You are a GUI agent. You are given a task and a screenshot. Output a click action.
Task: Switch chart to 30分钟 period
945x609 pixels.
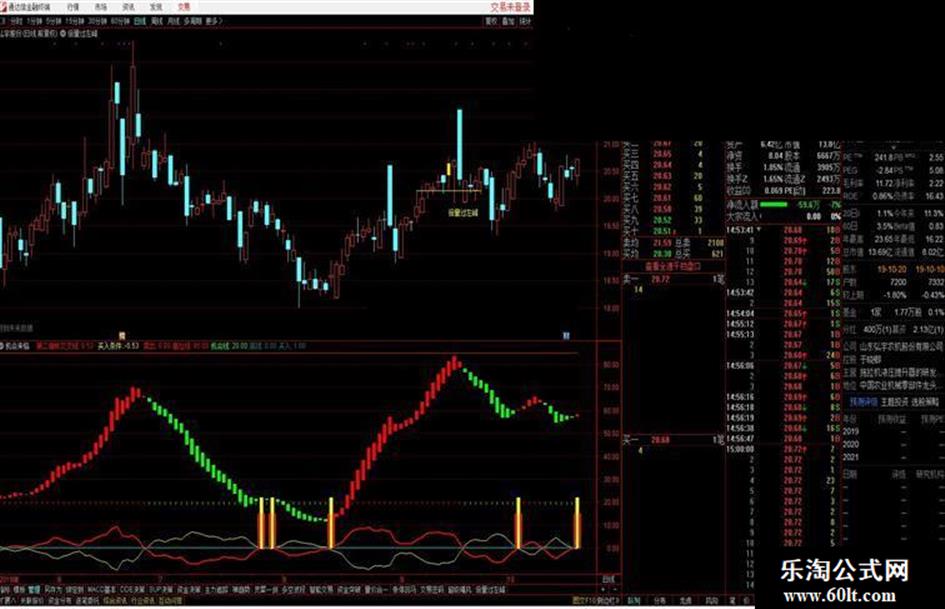(98, 21)
